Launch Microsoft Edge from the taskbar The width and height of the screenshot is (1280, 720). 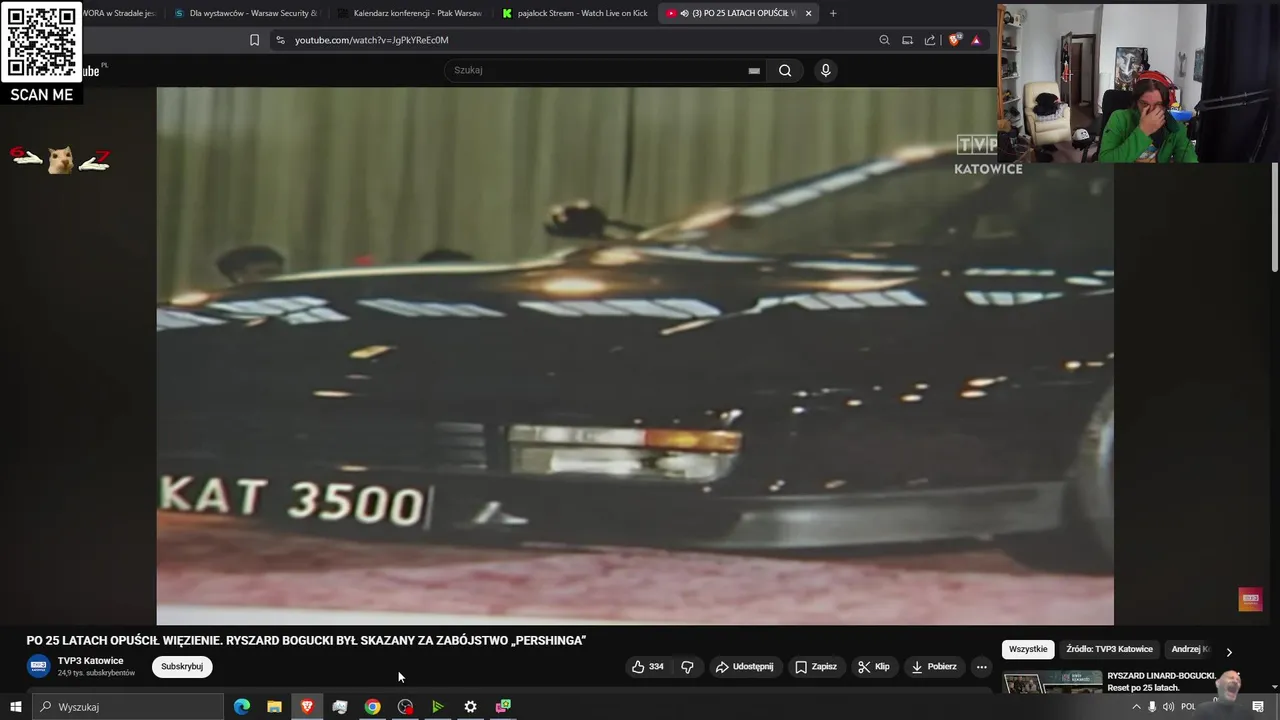[x=242, y=706]
